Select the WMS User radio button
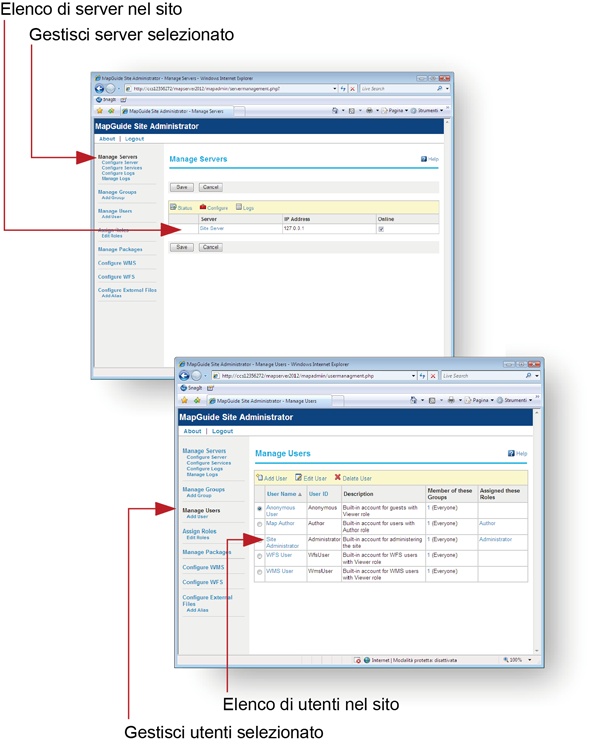600x744 pixels. (x=259, y=572)
